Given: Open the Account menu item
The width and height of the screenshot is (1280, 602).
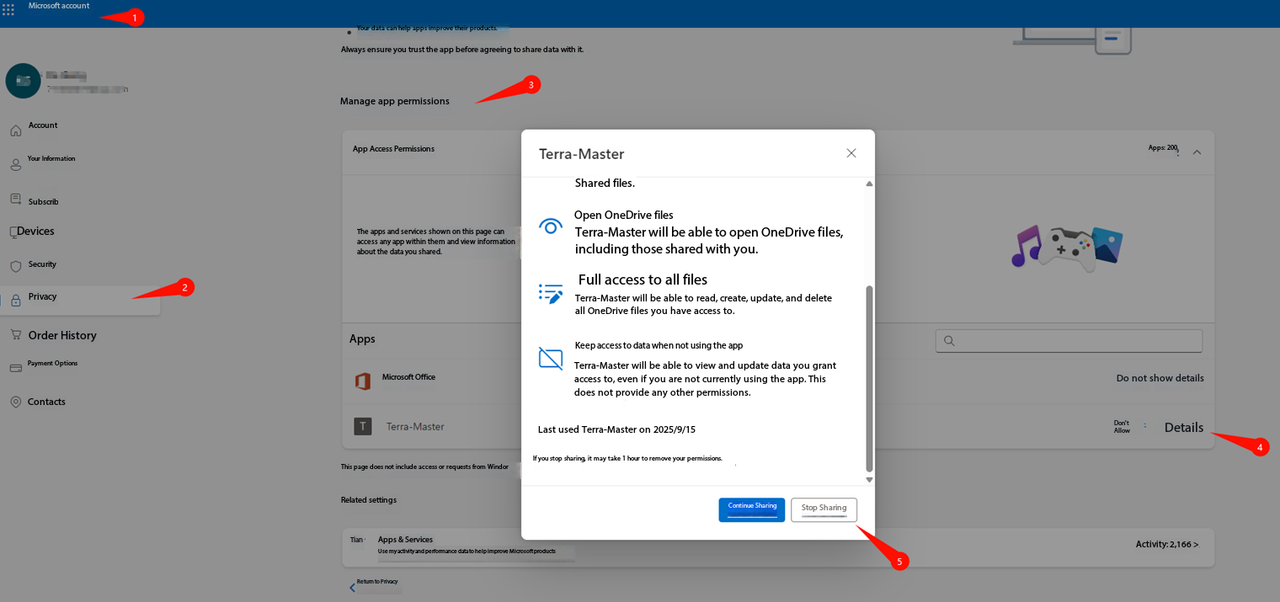Looking at the screenshot, I should [43, 125].
